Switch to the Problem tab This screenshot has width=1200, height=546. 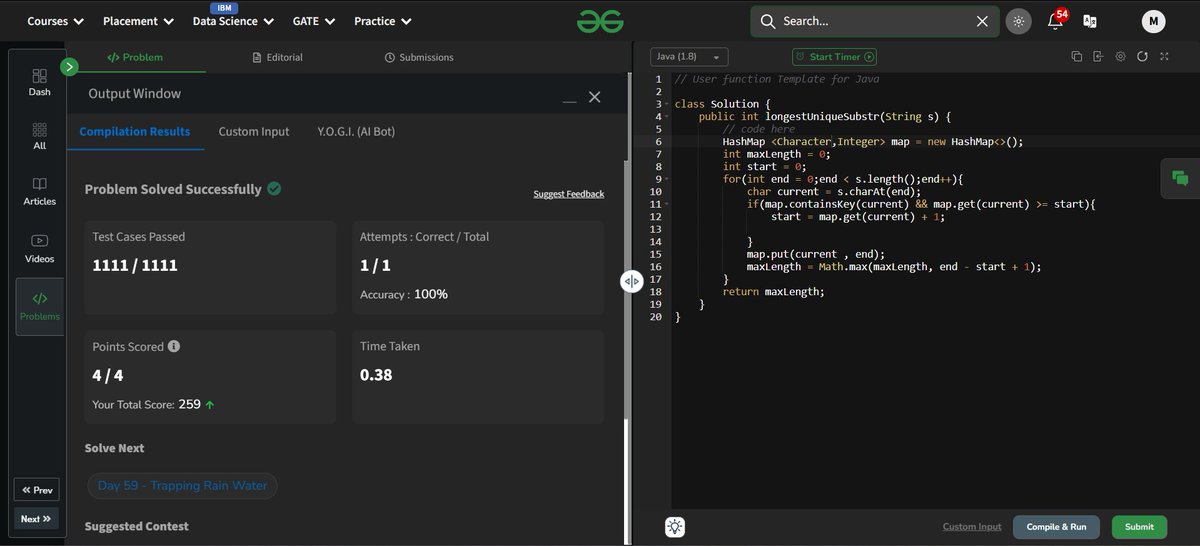click(x=135, y=58)
